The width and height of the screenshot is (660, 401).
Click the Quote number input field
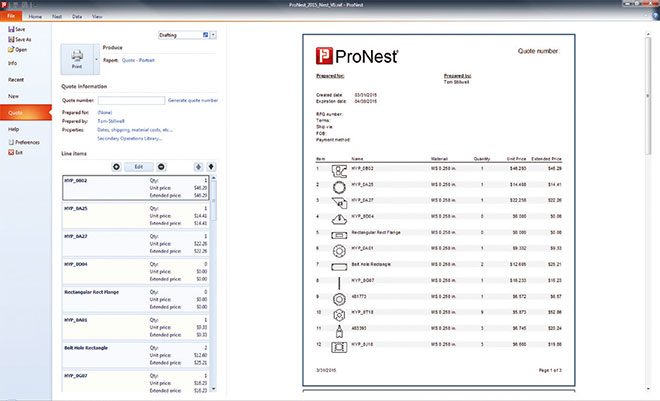coord(130,100)
